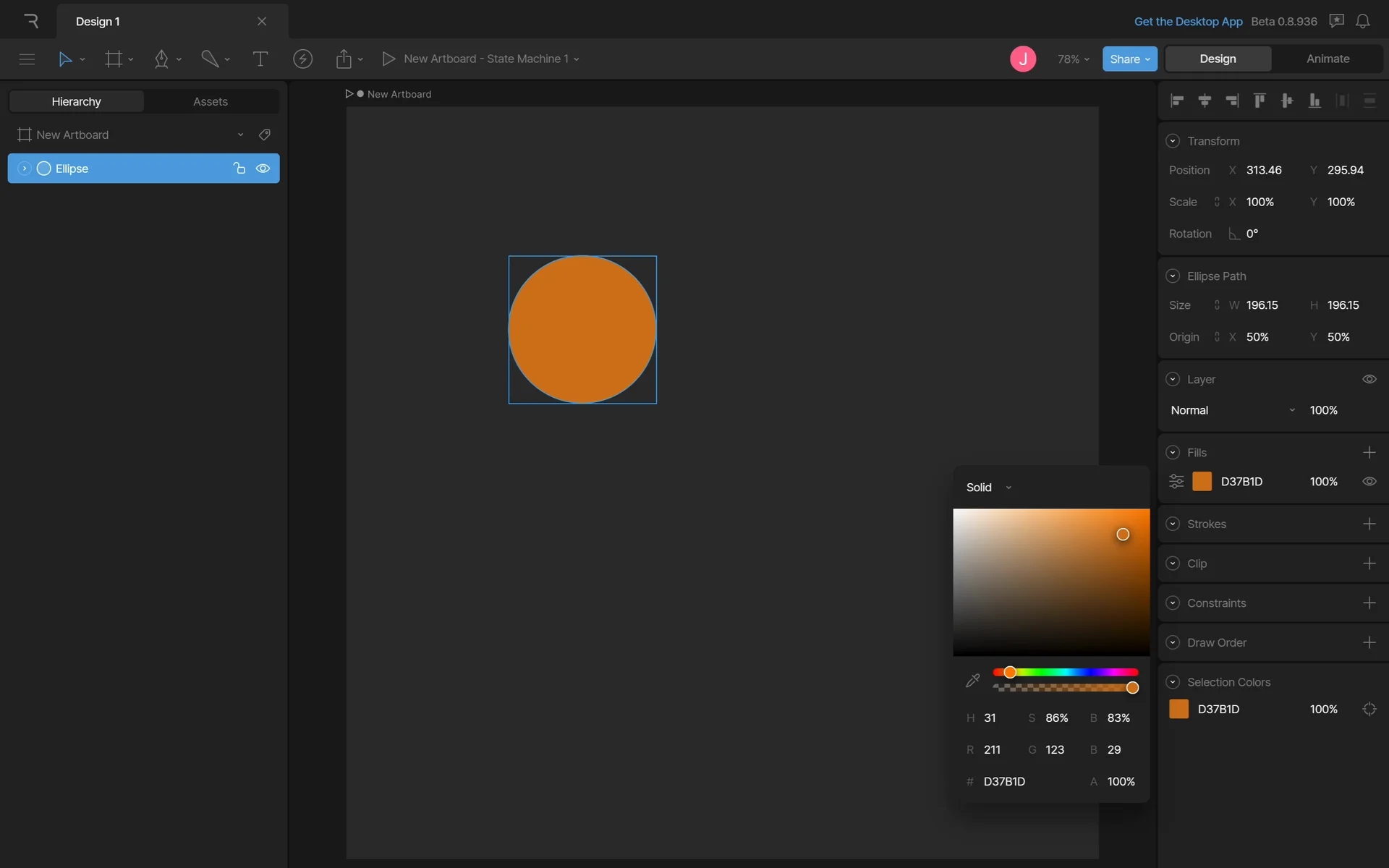Click the hex color input field D37B1D
The image size is (1389, 868).
pyautogui.click(x=1004, y=782)
